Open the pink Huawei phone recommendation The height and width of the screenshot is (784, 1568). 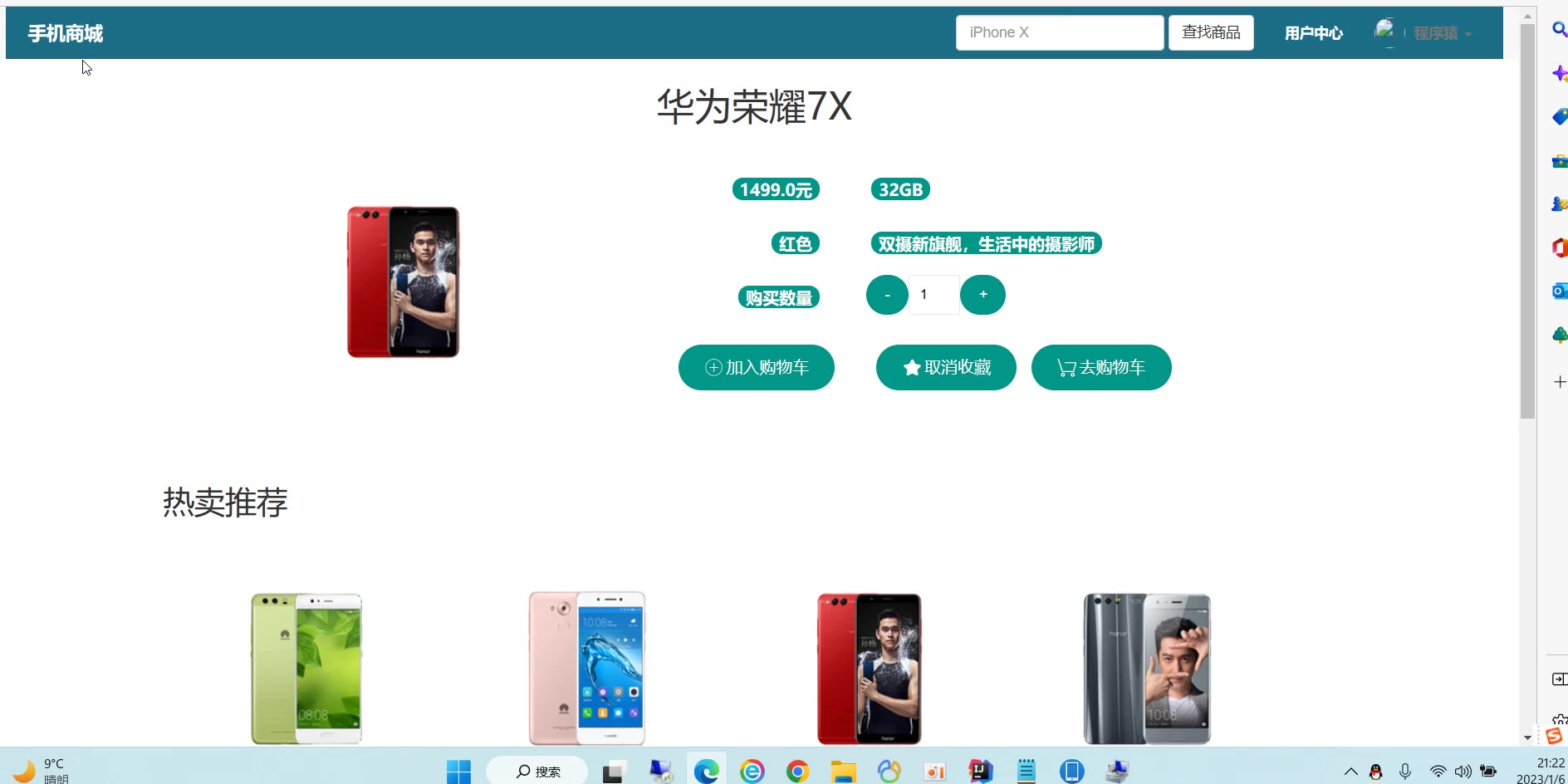[587, 668]
